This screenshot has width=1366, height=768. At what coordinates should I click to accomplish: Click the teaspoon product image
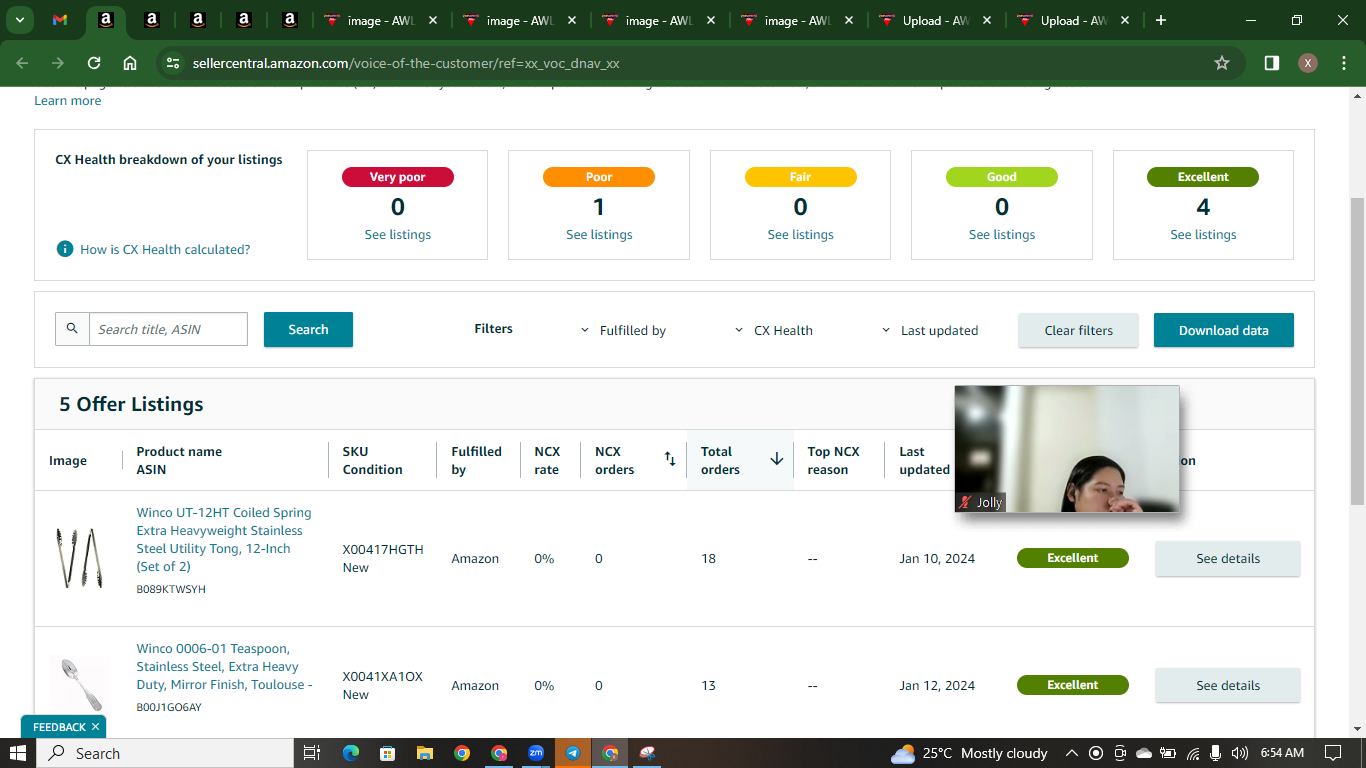79,684
